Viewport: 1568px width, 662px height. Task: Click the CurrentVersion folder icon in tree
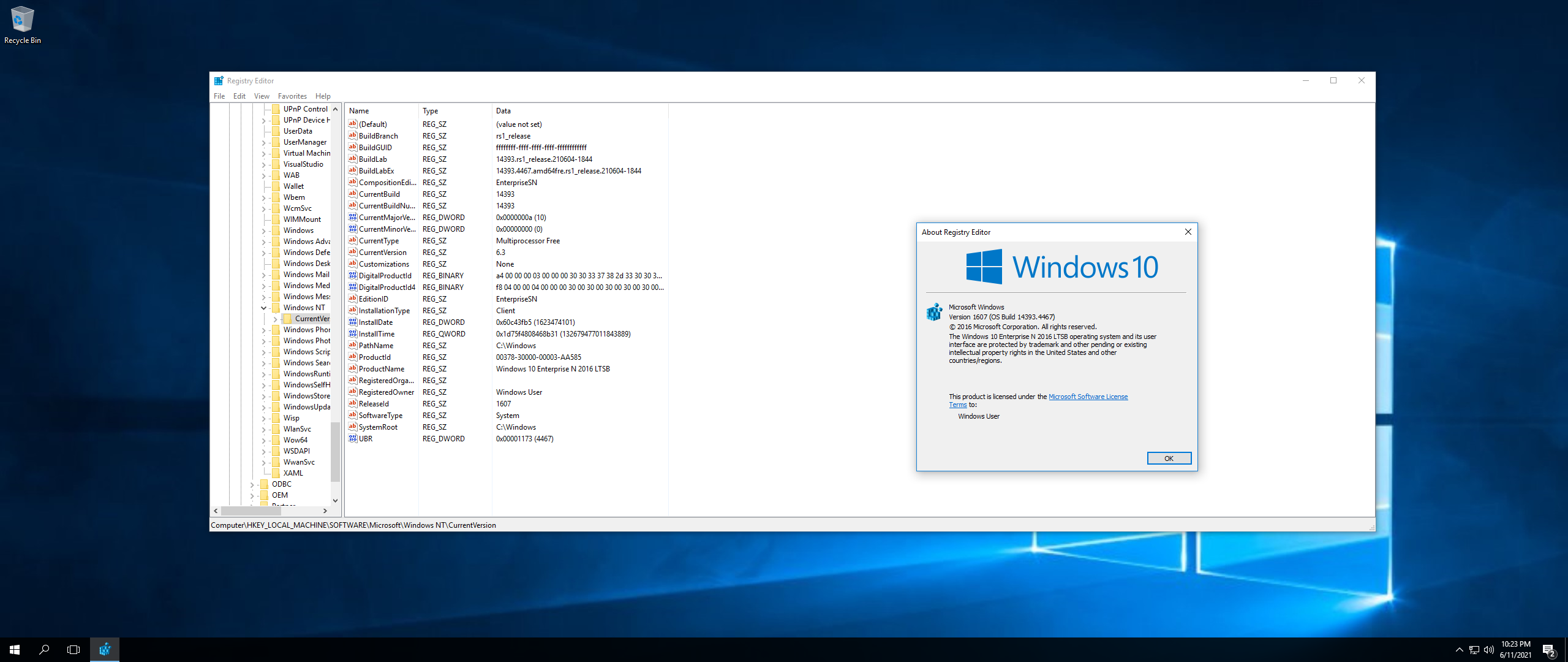tap(287, 318)
